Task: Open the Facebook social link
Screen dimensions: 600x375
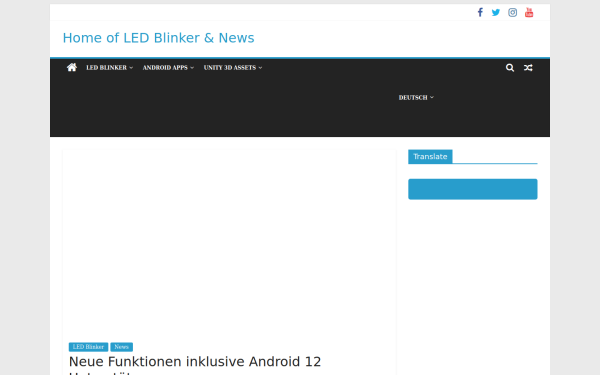Action: 480,12
